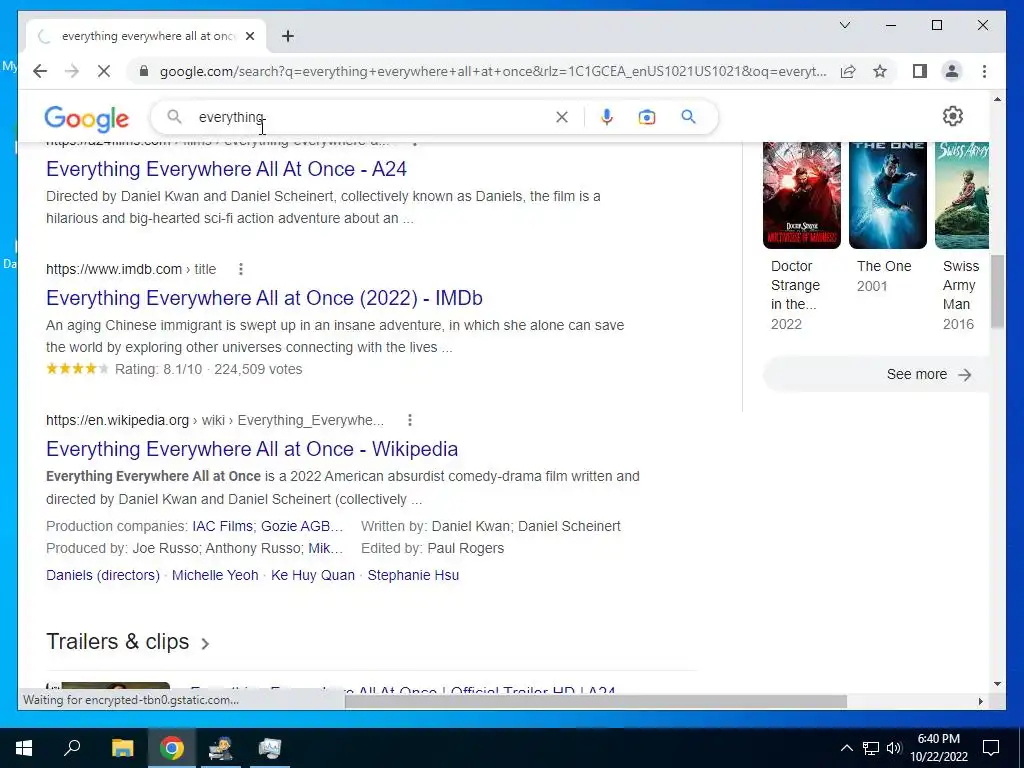Open File Explorer from the taskbar
The image size is (1024, 768).
122,748
